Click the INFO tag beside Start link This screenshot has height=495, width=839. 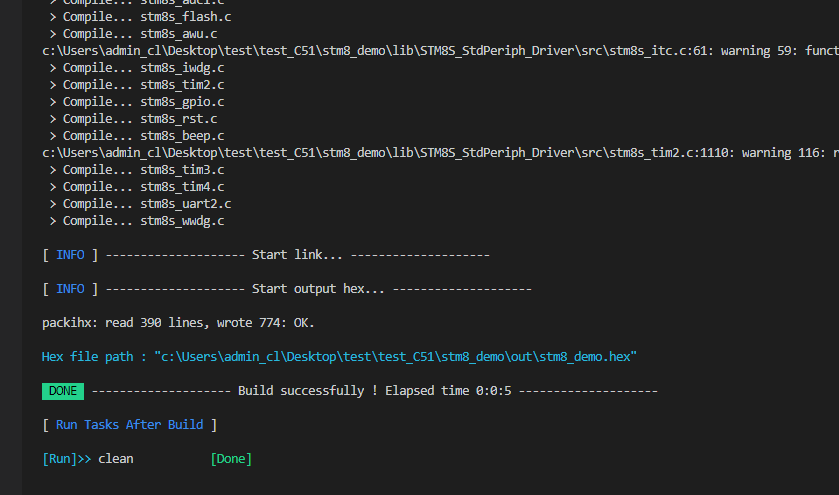coord(70,255)
